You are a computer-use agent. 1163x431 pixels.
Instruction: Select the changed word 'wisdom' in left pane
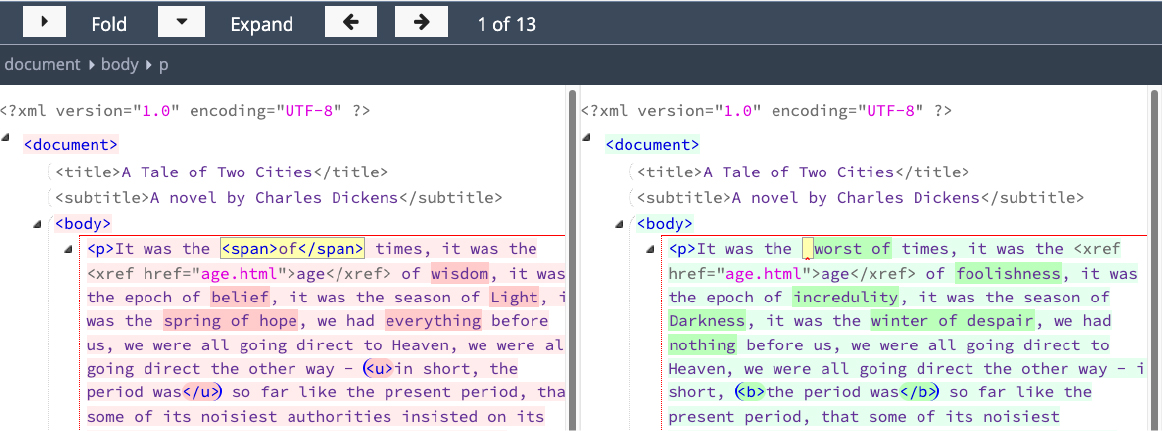[460, 273]
